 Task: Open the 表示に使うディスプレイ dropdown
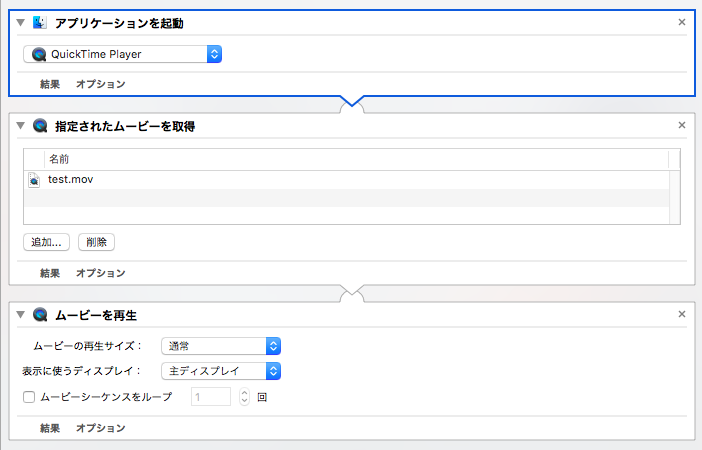[221, 371]
